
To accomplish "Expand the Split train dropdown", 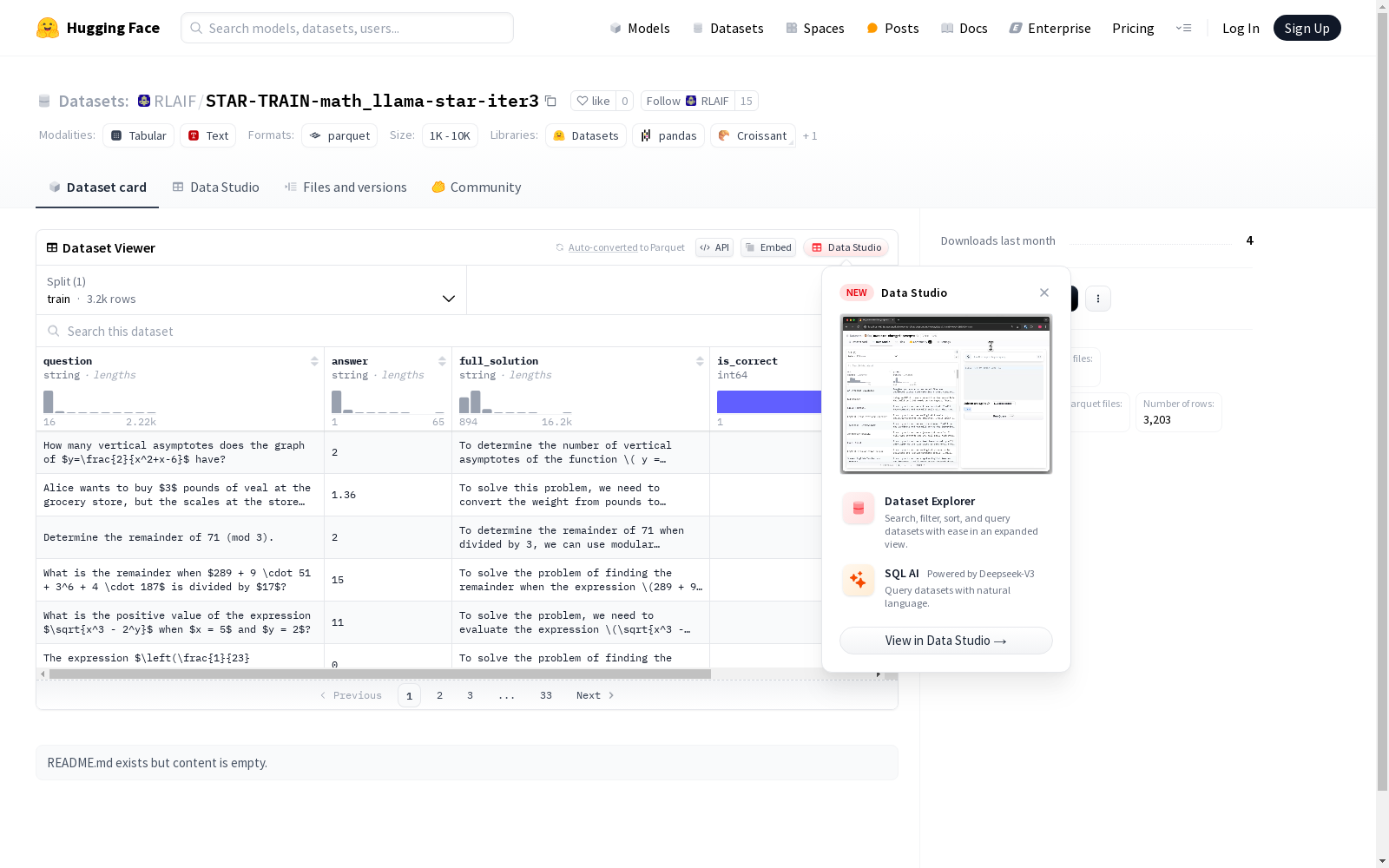I will click(252, 290).
